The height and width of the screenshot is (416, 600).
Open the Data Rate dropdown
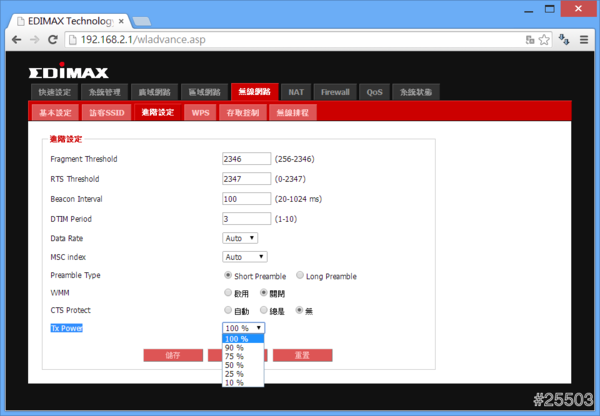(240, 238)
